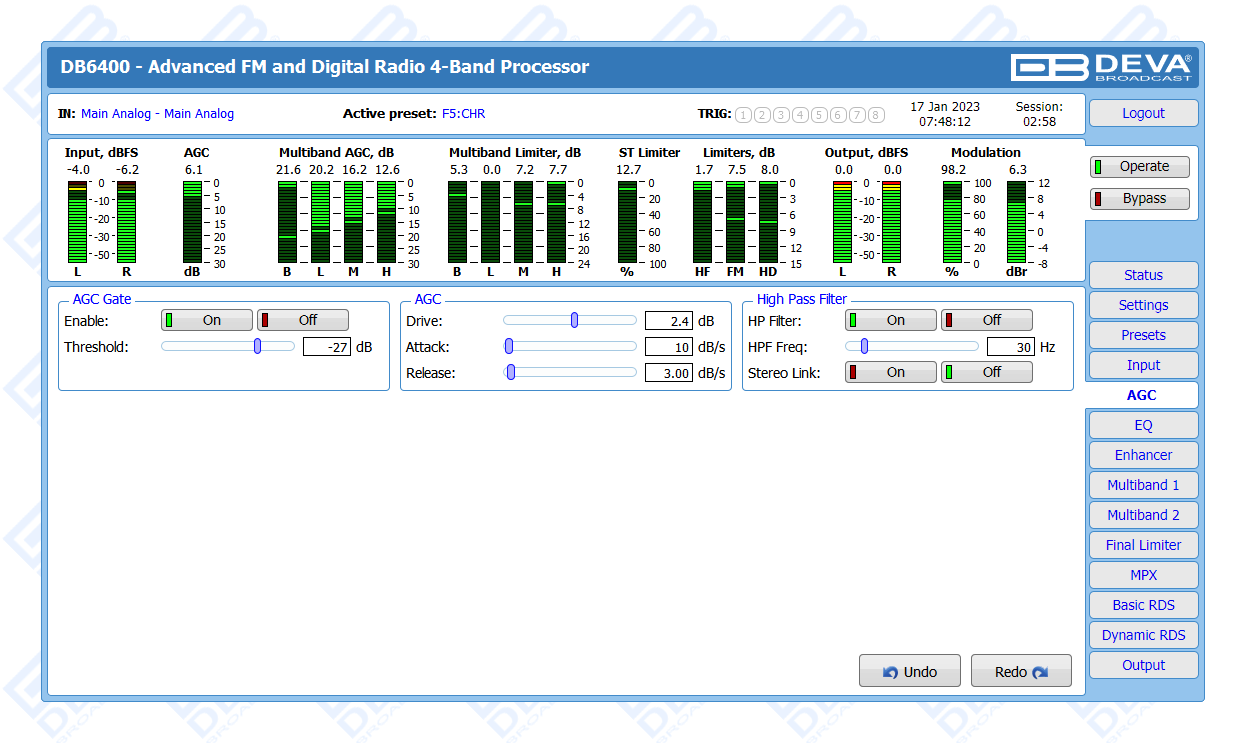1246x743 pixels.
Task: Switch processor to Operate mode
Action: click(x=1139, y=167)
